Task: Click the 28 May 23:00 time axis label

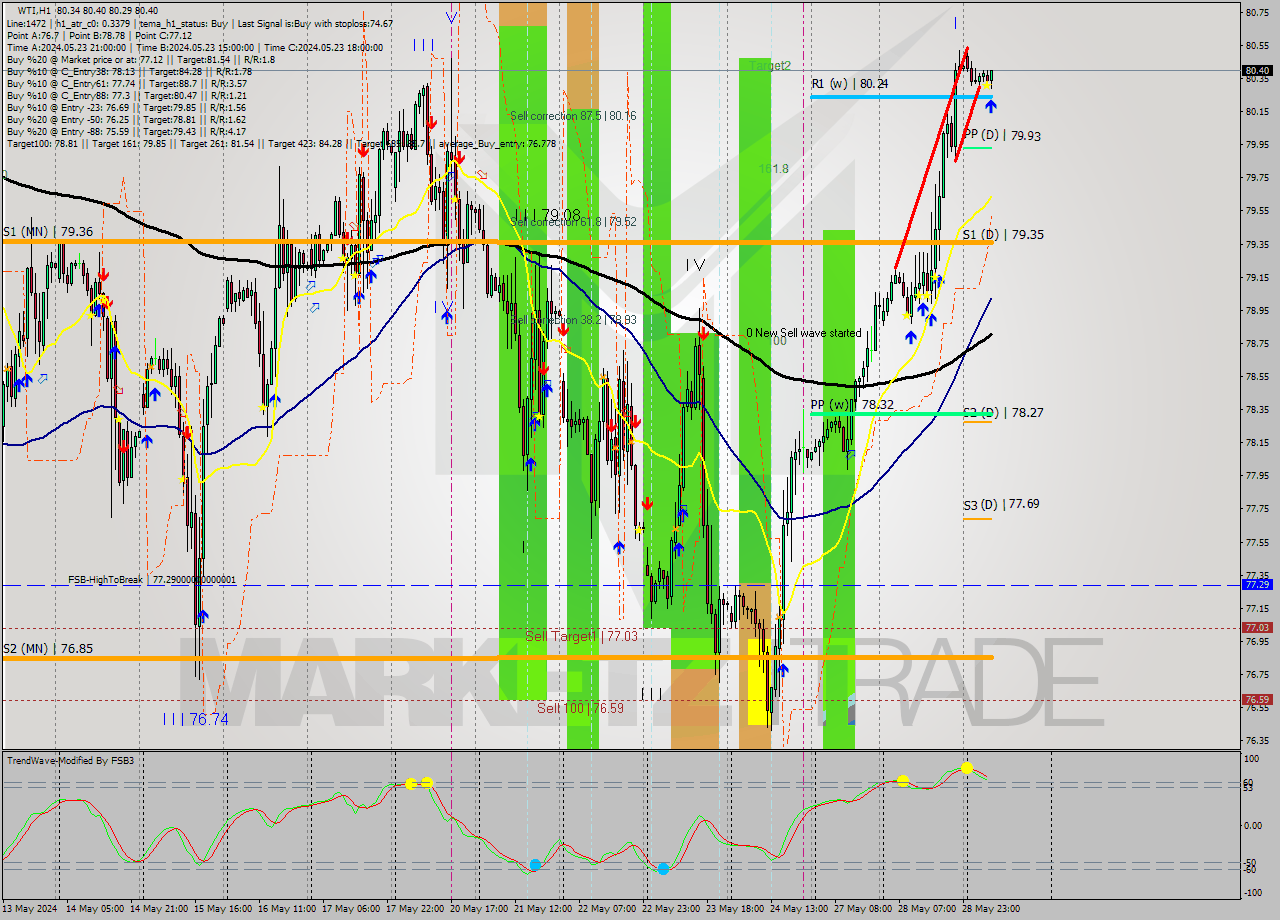Action: 993,908
